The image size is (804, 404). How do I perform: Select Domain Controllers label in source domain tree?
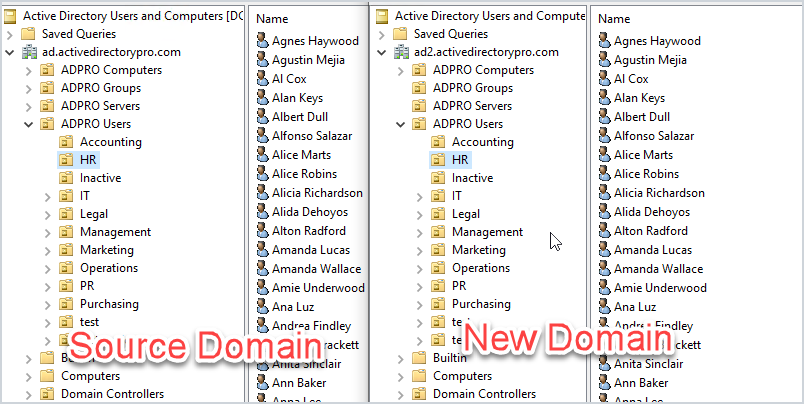point(113,394)
